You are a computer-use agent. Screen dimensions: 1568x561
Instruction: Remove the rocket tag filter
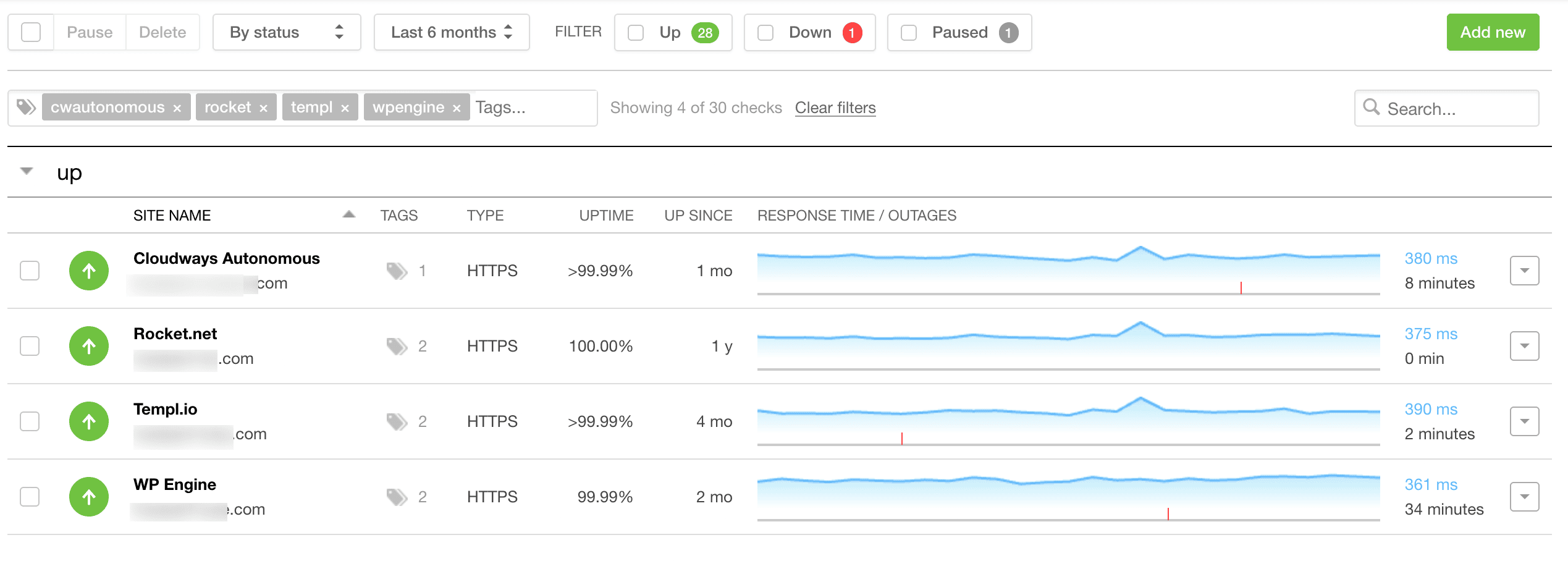[263, 108]
